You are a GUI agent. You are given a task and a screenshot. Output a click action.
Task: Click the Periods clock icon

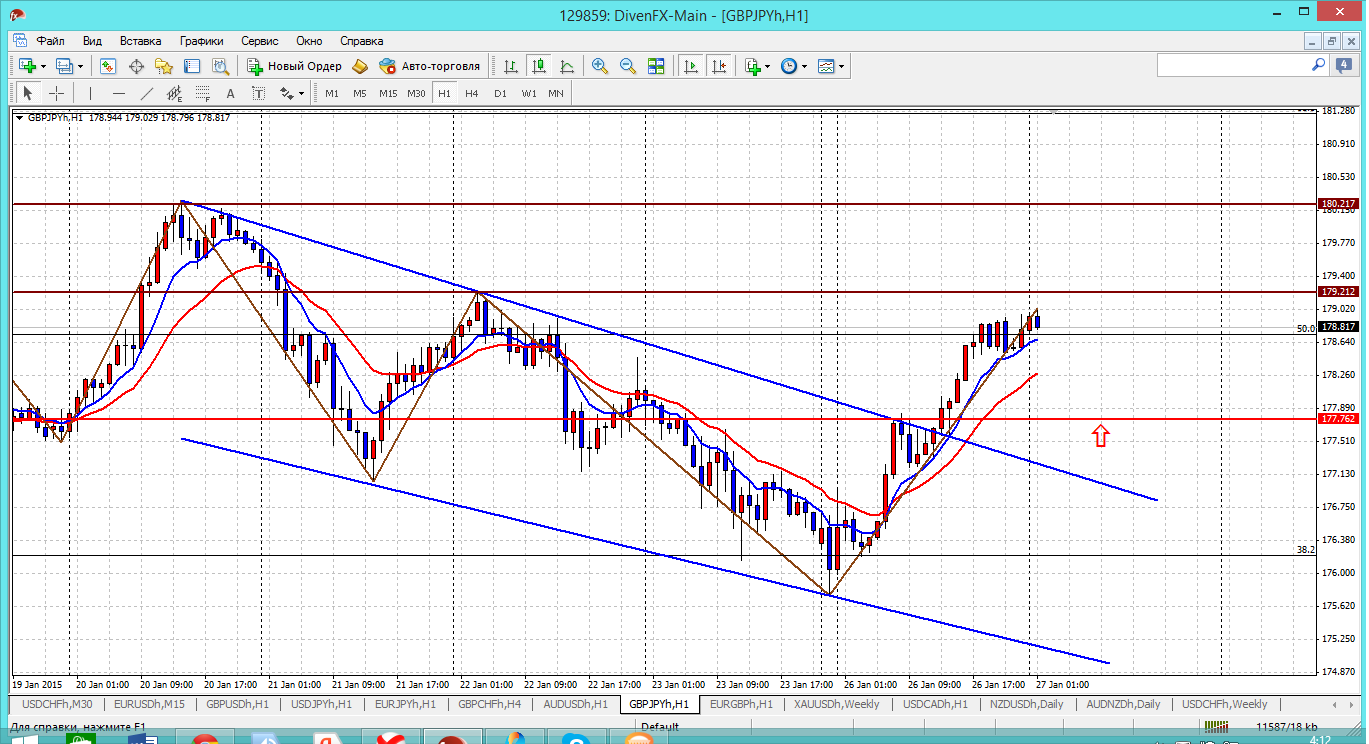(x=789, y=66)
